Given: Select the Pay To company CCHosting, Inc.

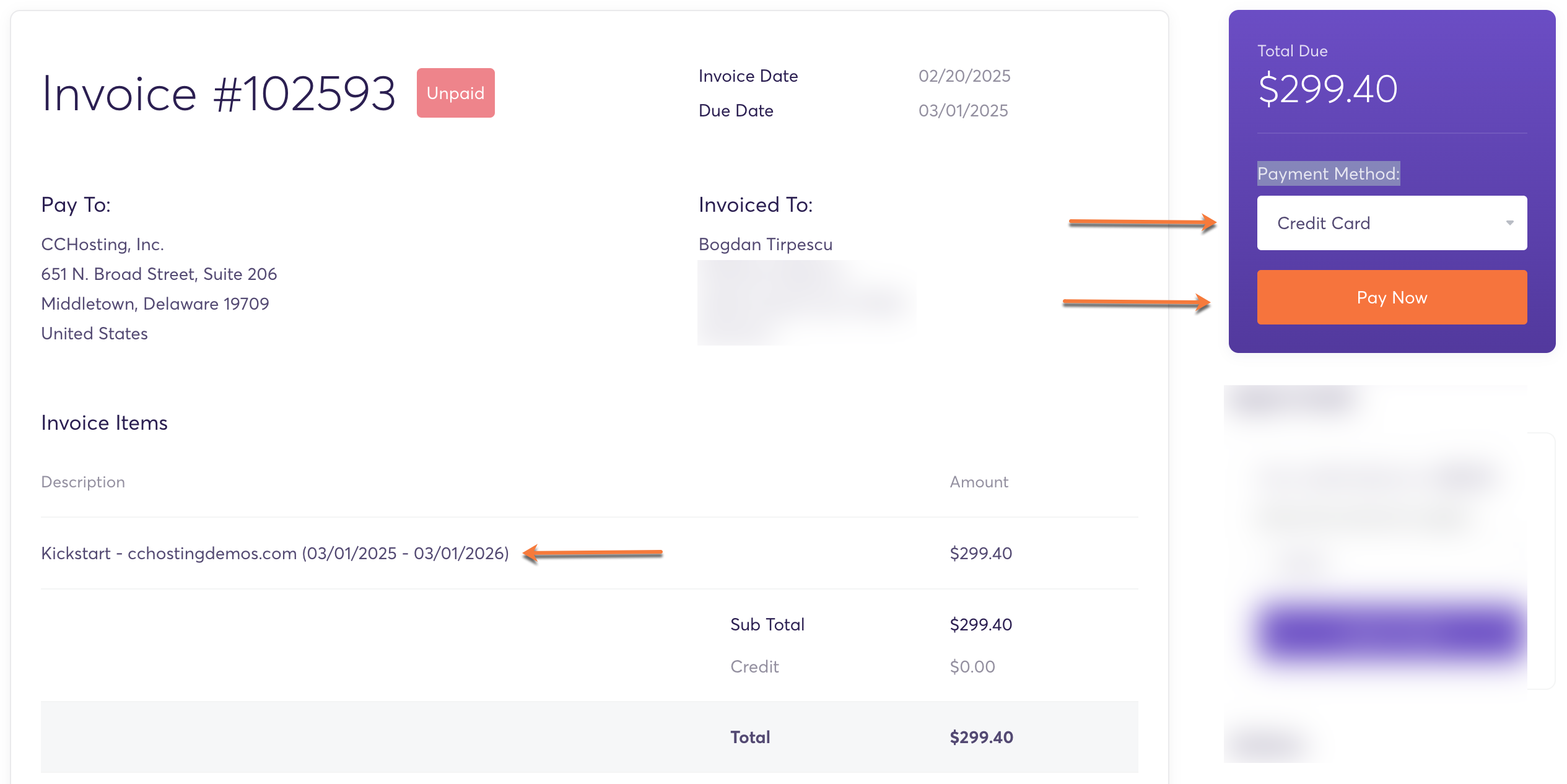Looking at the screenshot, I should tap(102, 243).
